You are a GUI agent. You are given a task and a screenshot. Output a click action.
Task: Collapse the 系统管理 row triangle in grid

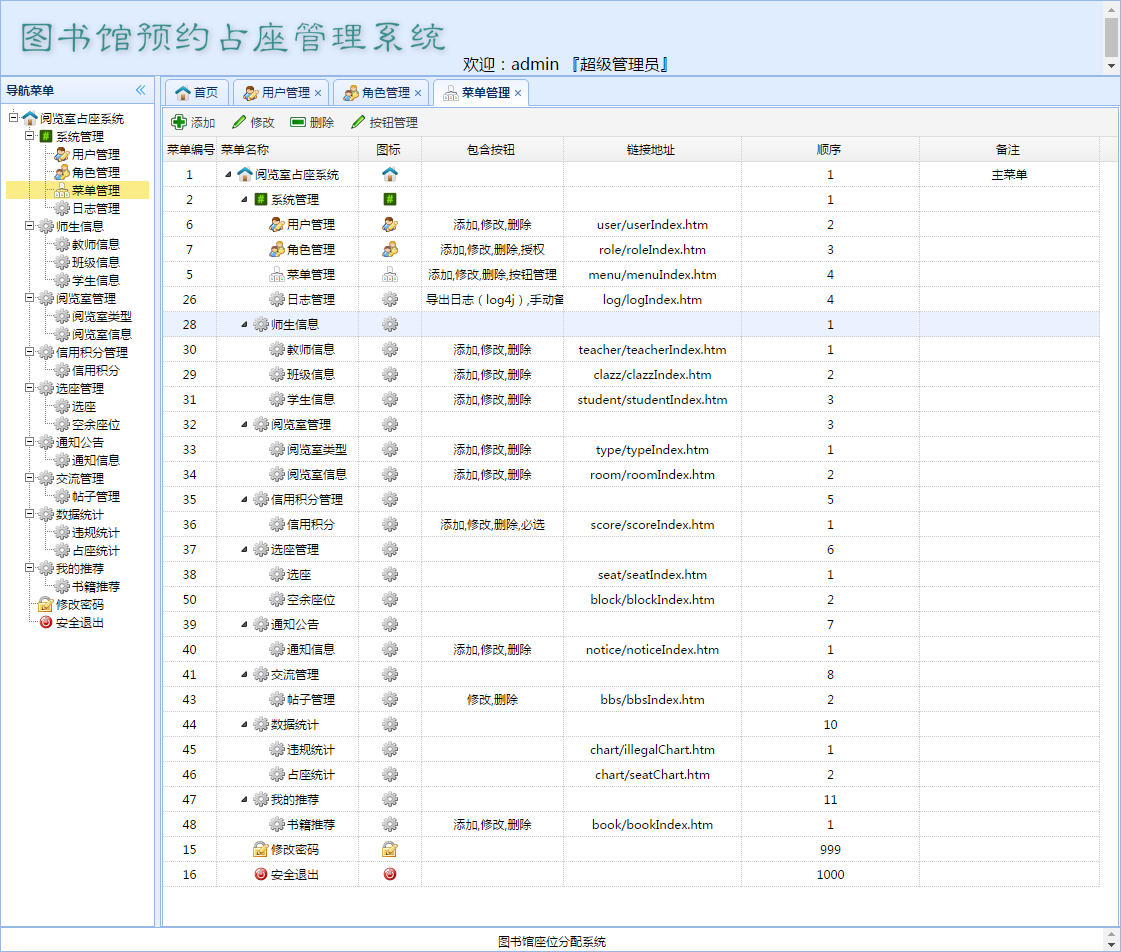[x=244, y=199]
